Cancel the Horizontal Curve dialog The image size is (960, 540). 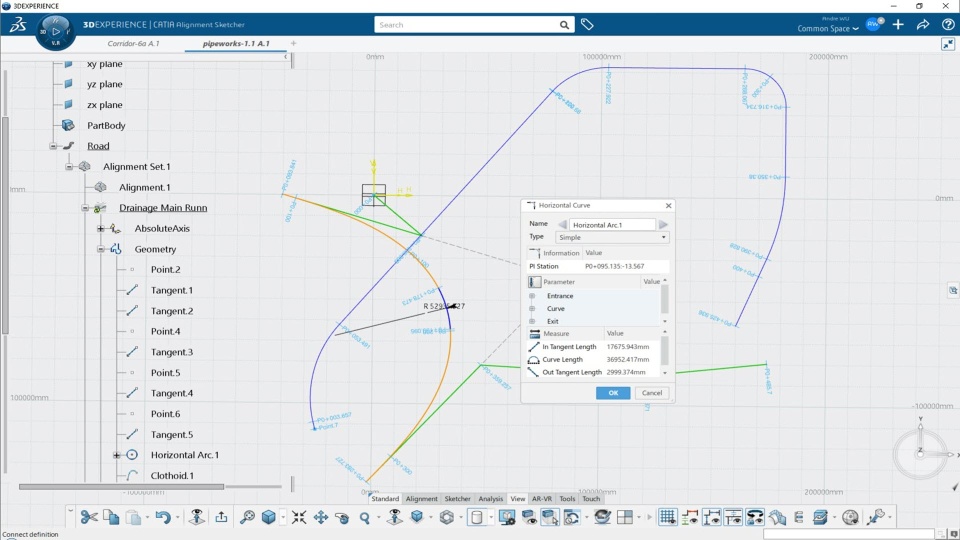pyautogui.click(x=651, y=393)
